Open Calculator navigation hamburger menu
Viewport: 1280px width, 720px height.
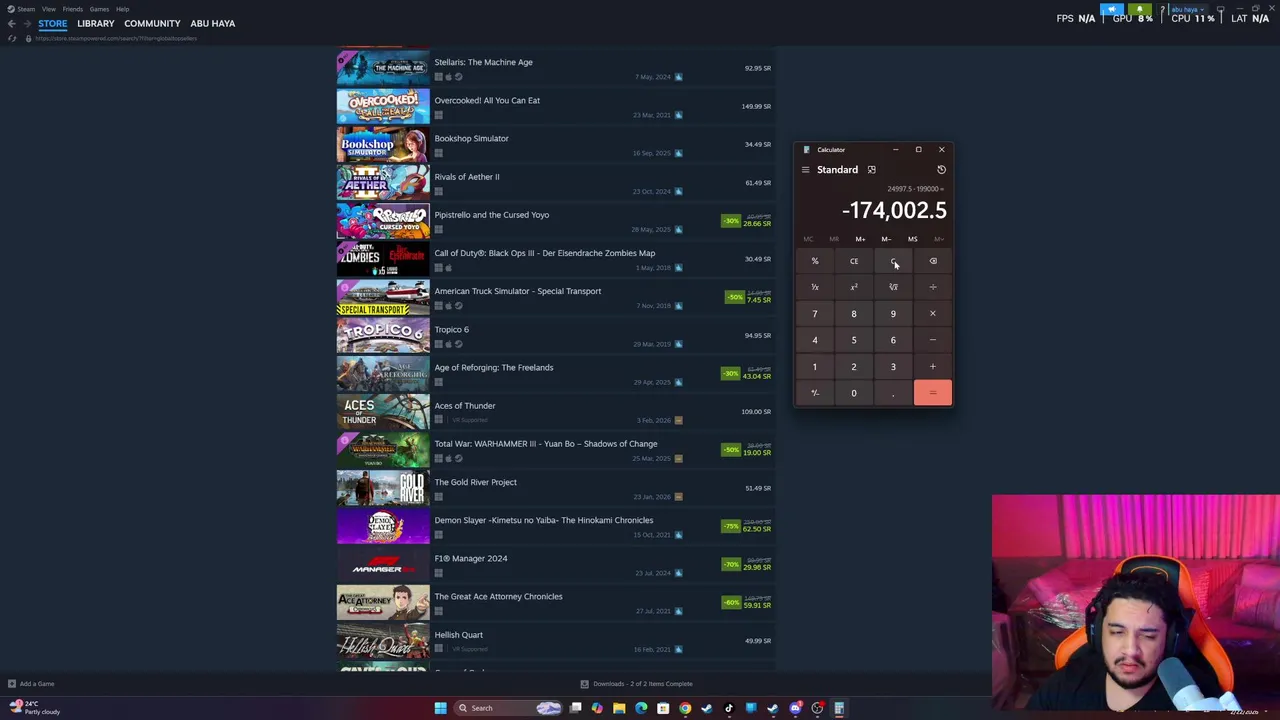pos(805,170)
